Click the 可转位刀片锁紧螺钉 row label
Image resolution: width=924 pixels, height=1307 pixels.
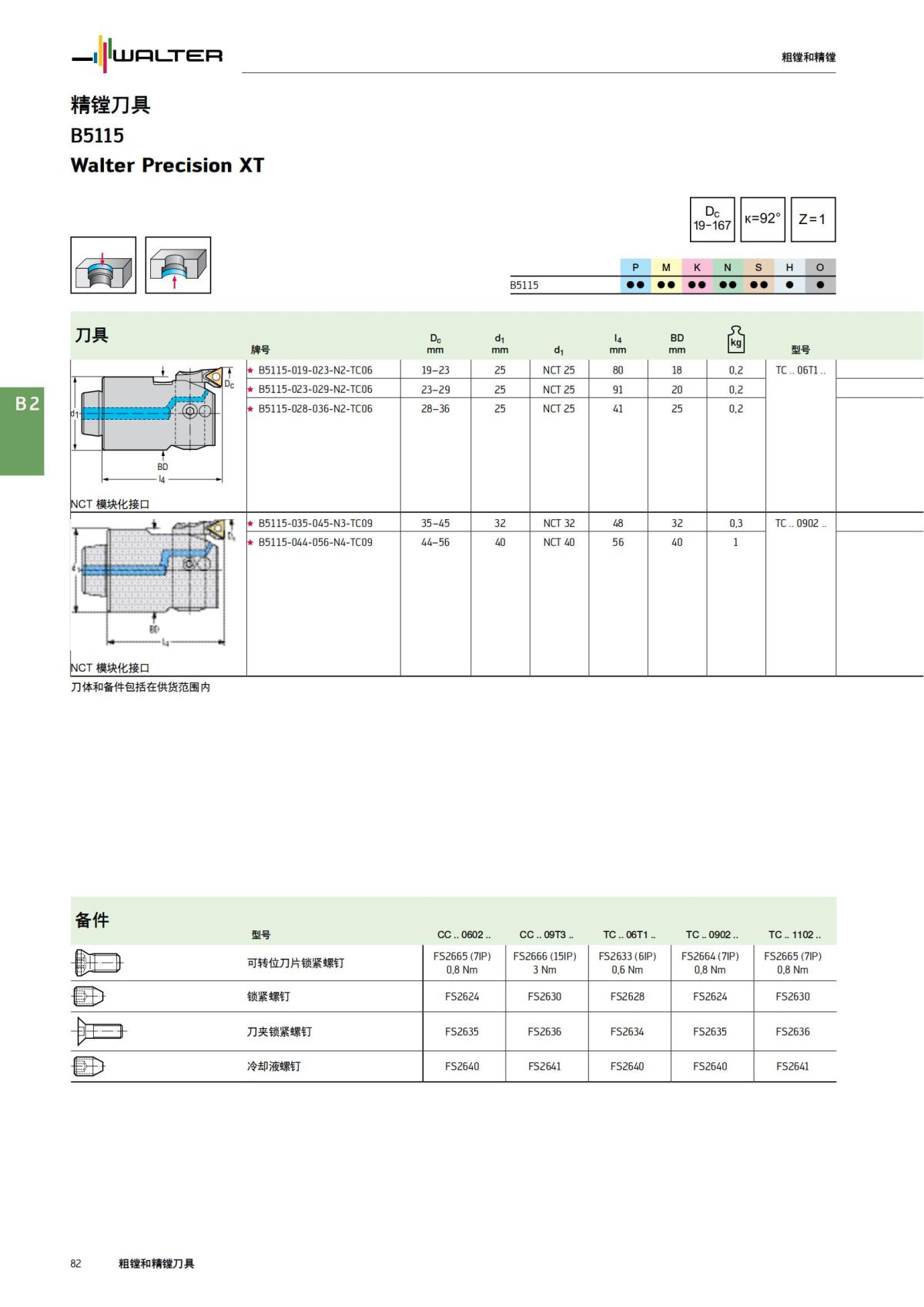click(296, 963)
